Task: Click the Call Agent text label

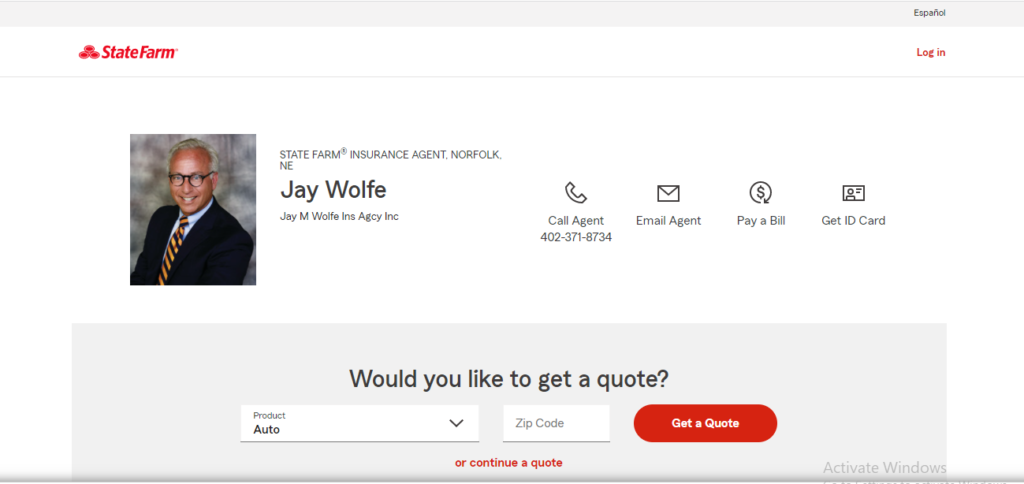Action: click(576, 221)
